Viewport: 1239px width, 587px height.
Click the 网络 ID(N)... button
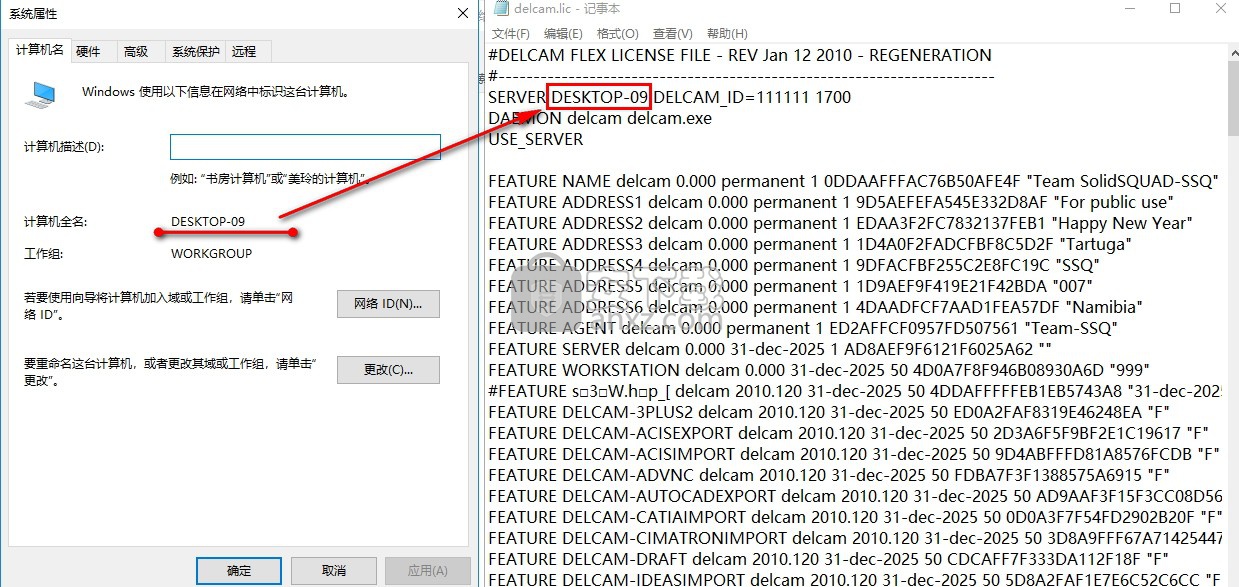[x=388, y=303]
